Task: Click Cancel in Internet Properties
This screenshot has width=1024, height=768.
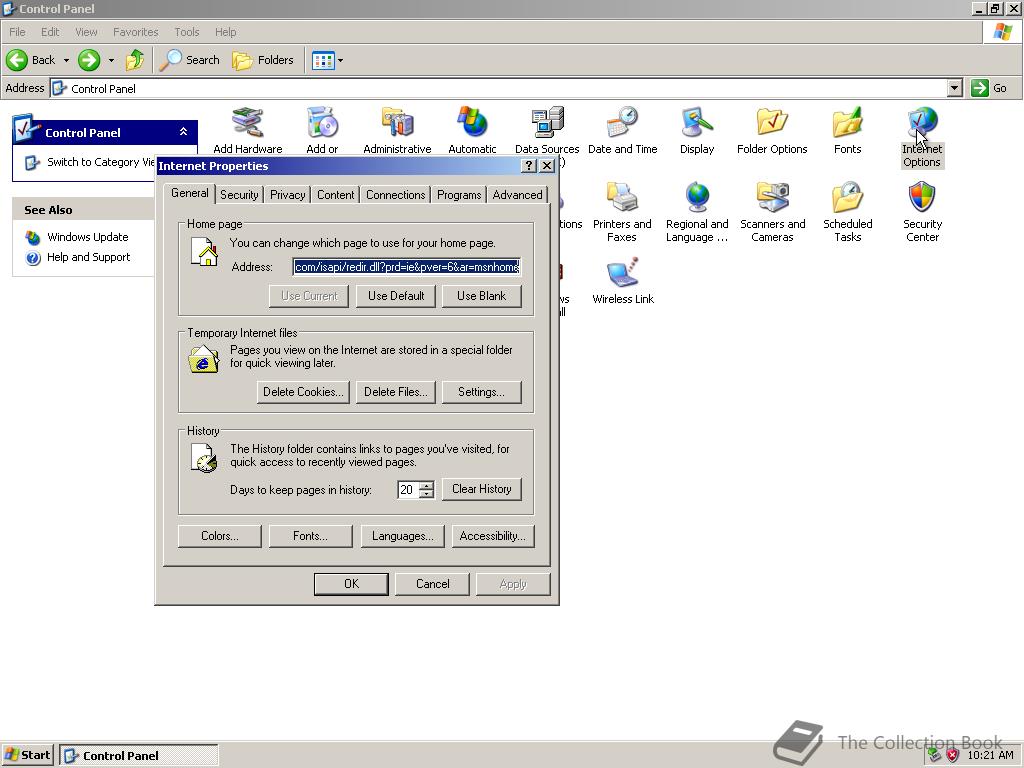Action: pyautogui.click(x=432, y=584)
